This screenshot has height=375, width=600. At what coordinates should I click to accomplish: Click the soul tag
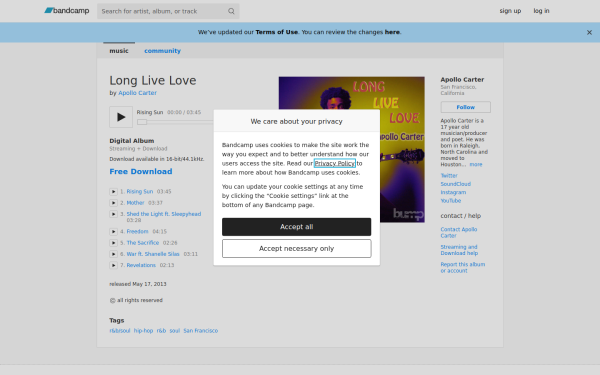tap(175, 331)
